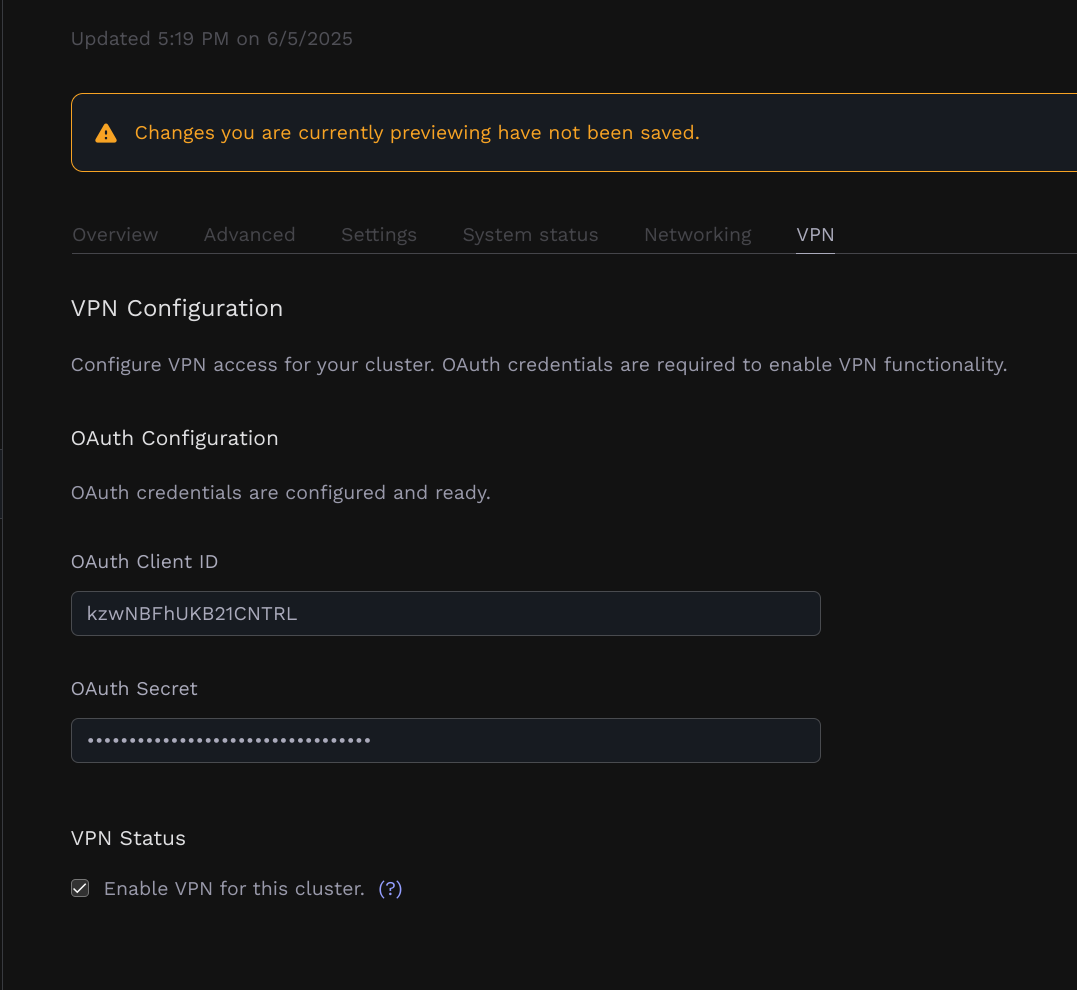Click the VPN Status heading
Viewport: 1077px width, 990px height.
coord(128,838)
